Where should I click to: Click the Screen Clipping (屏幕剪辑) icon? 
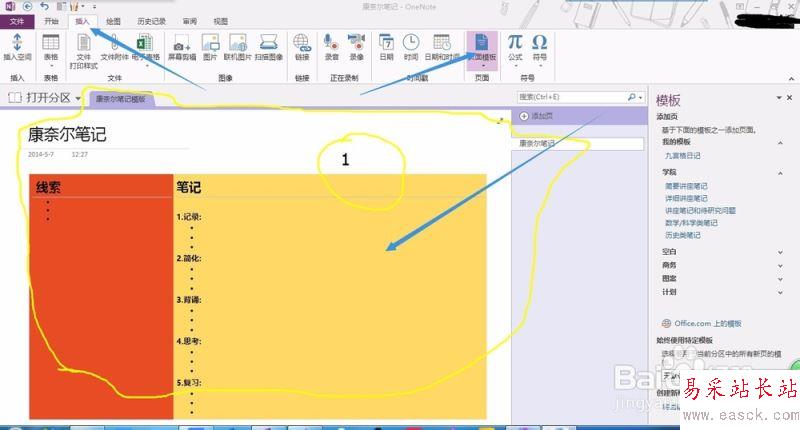[x=182, y=42]
